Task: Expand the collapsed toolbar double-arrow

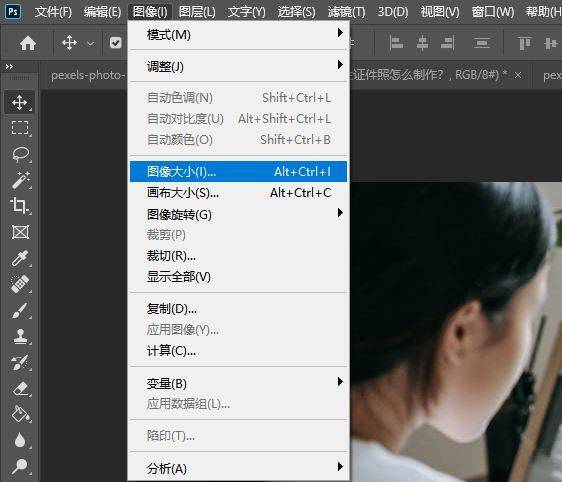Action: click(9, 66)
